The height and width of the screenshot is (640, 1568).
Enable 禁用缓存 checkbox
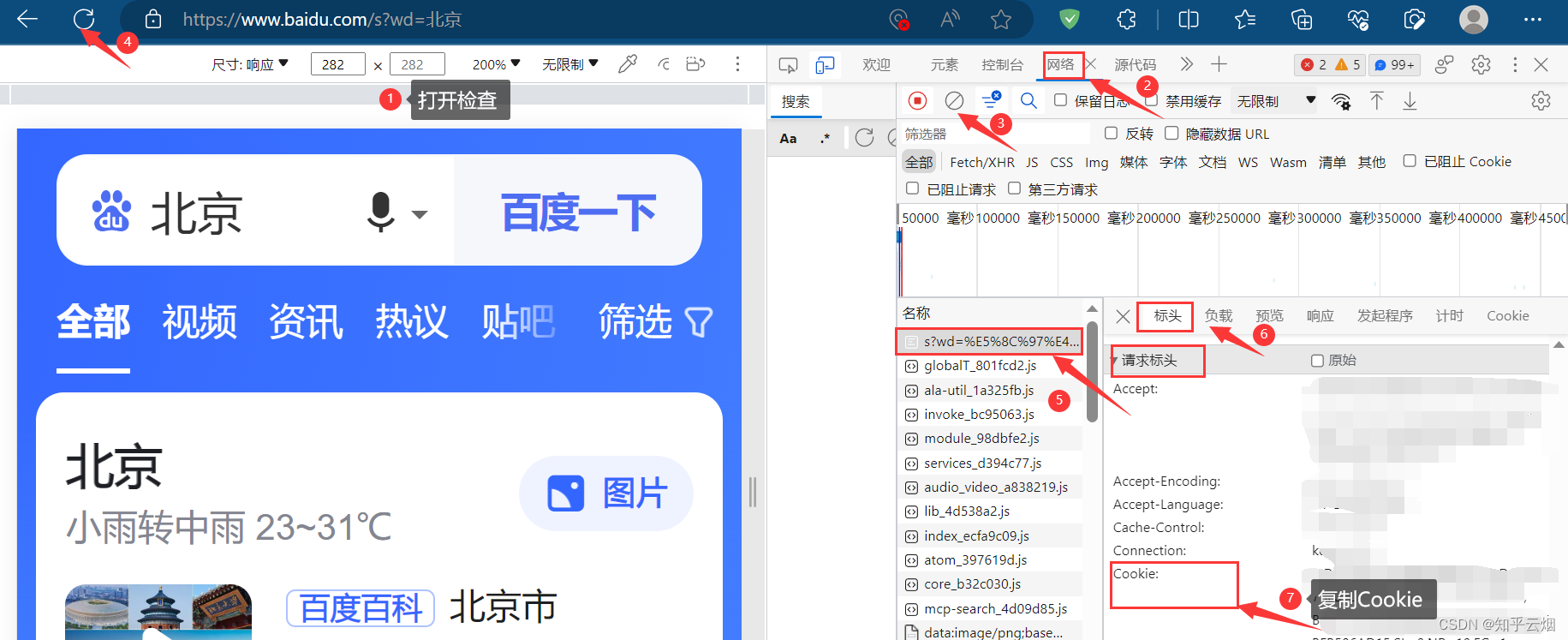point(1152,100)
